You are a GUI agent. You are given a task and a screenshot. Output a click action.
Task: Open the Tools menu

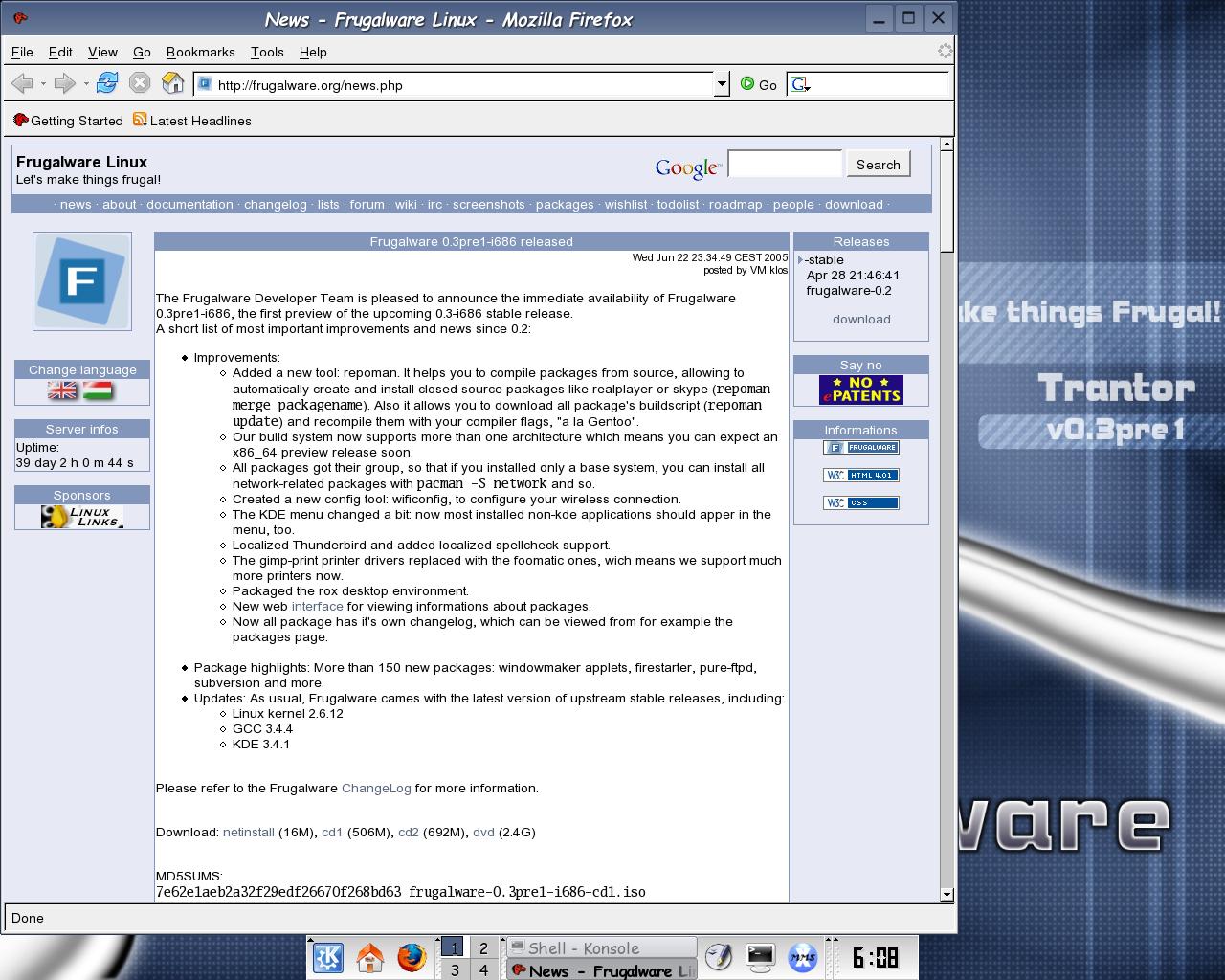(267, 52)
